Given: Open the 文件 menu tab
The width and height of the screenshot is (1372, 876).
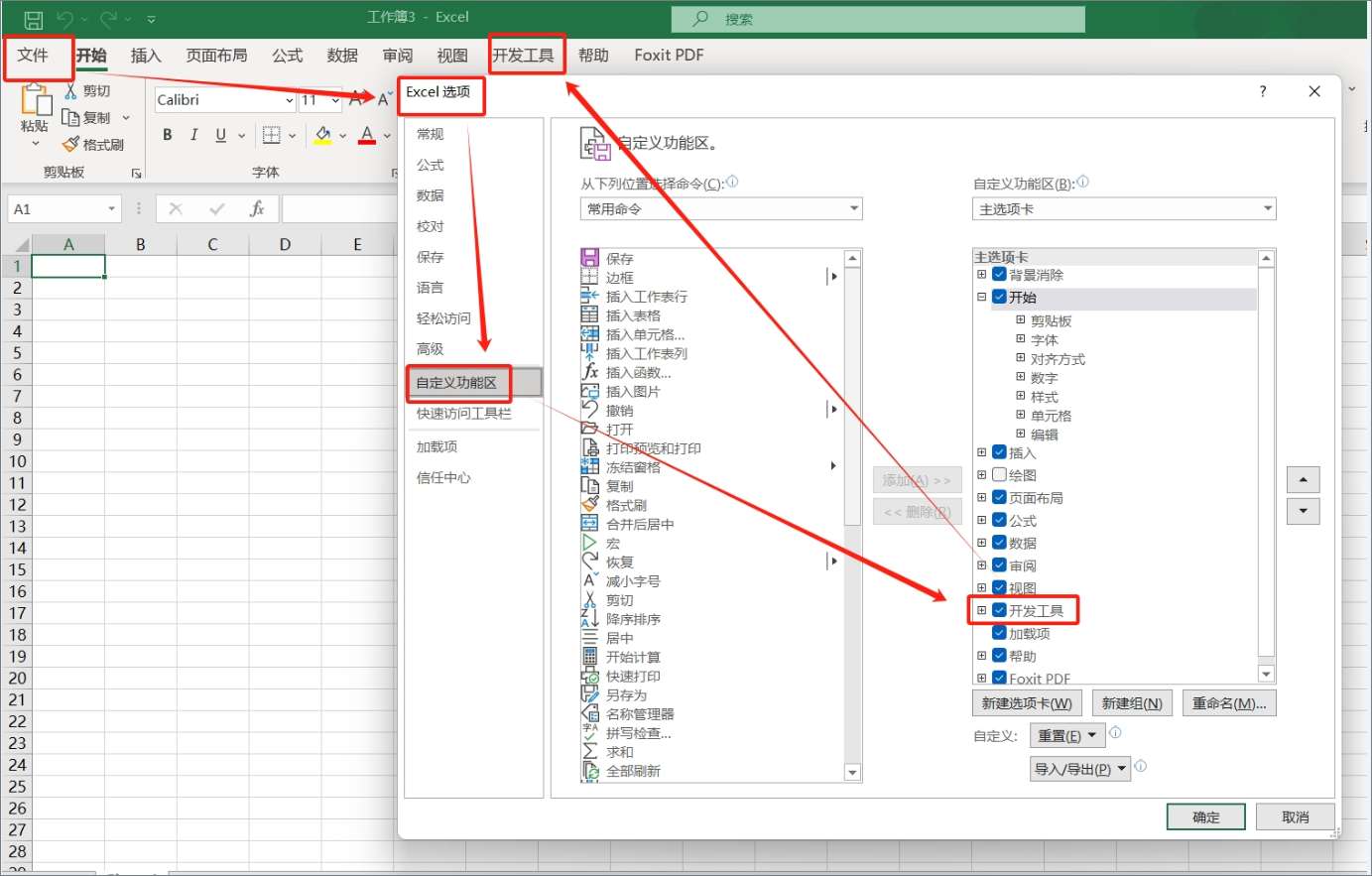Looking at the screenshot, I should coord(33,56).
